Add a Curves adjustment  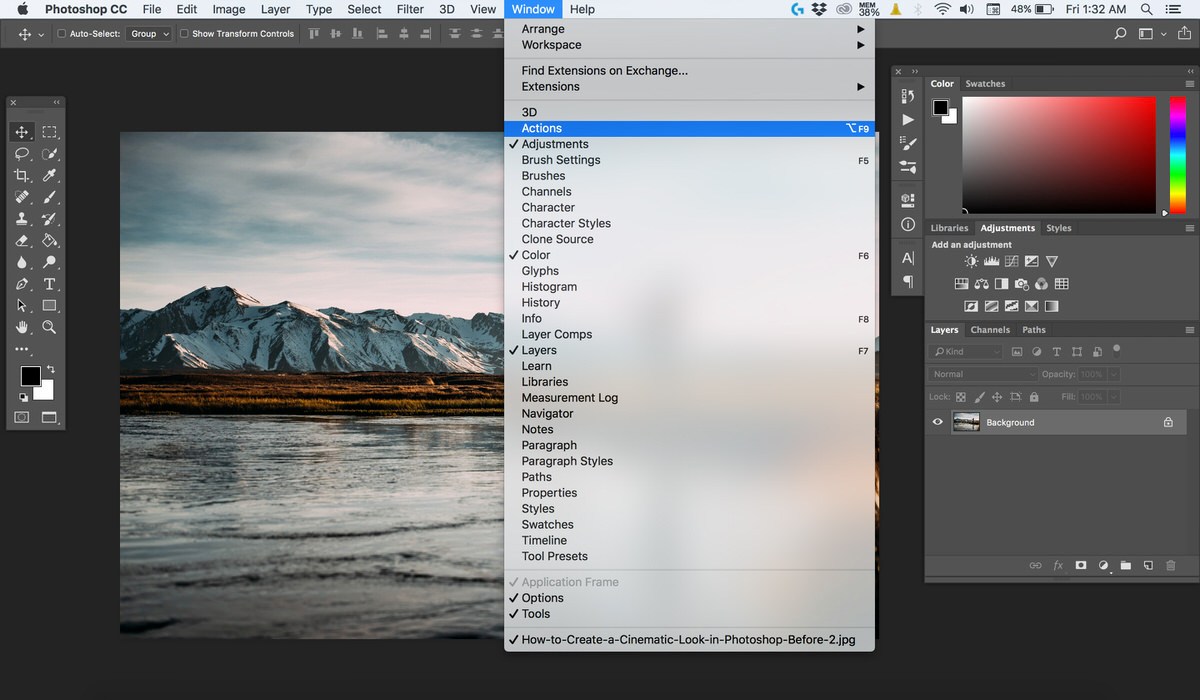[x=1012, y=261]
